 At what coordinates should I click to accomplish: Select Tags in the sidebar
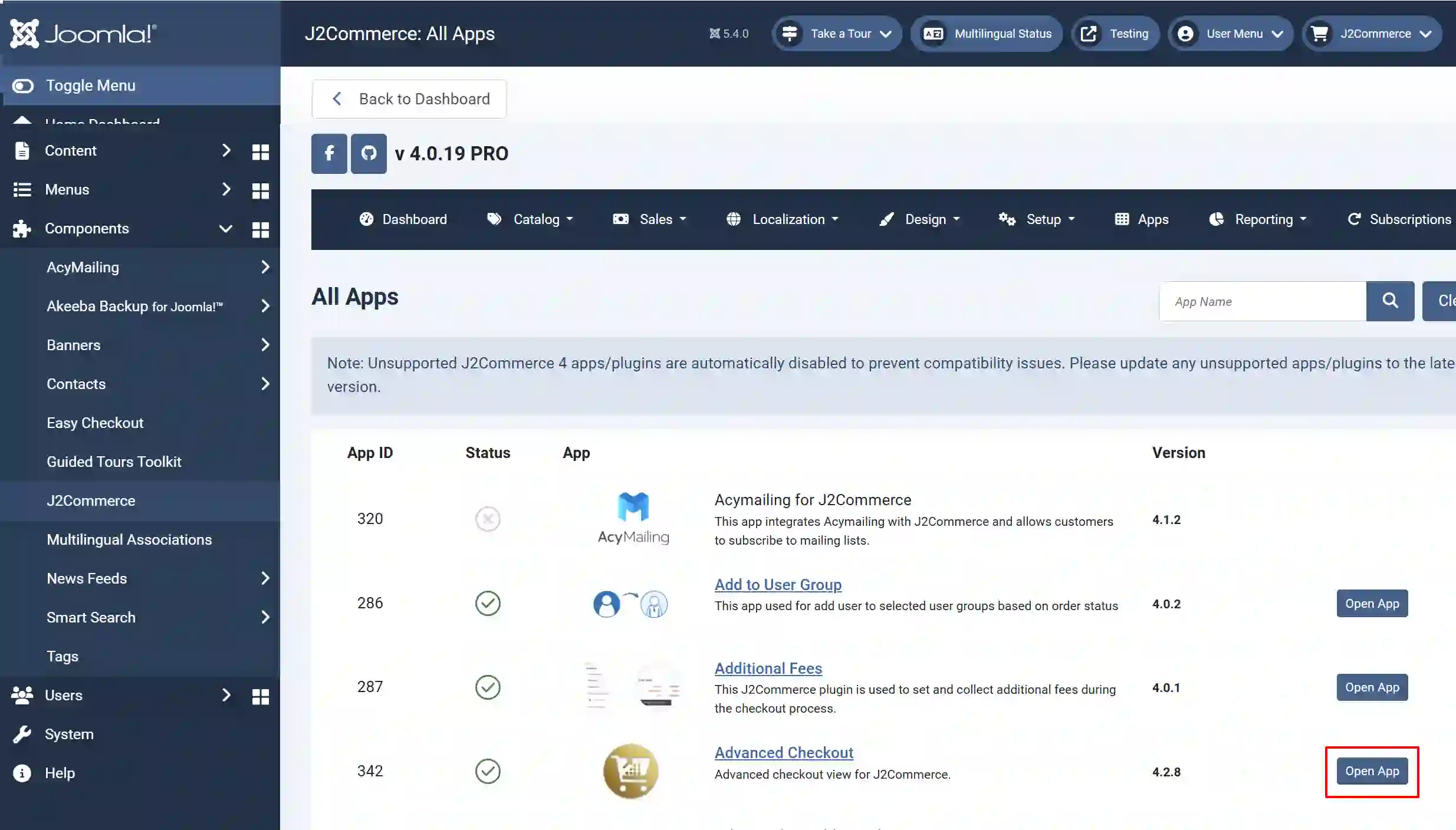63,656
